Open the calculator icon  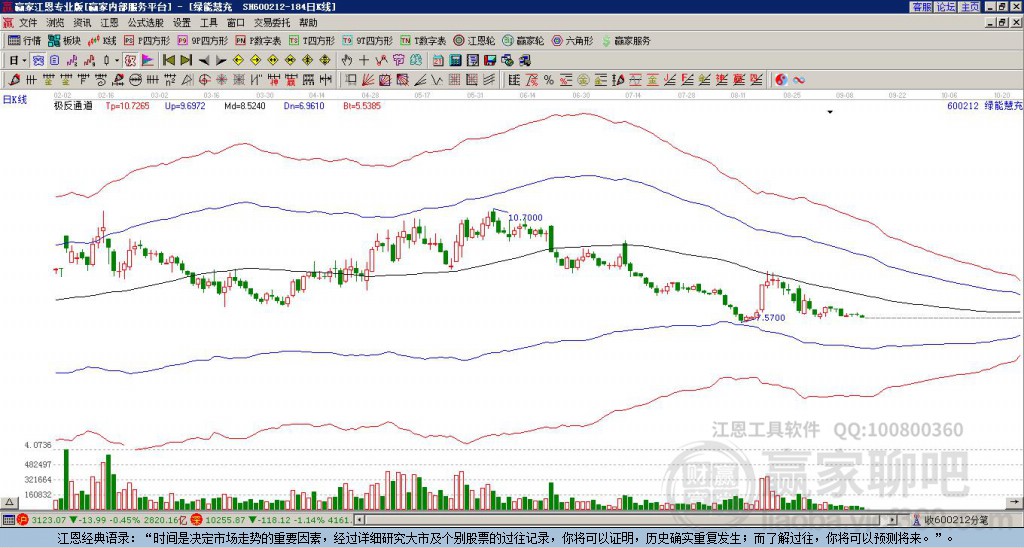click(455, 60)
